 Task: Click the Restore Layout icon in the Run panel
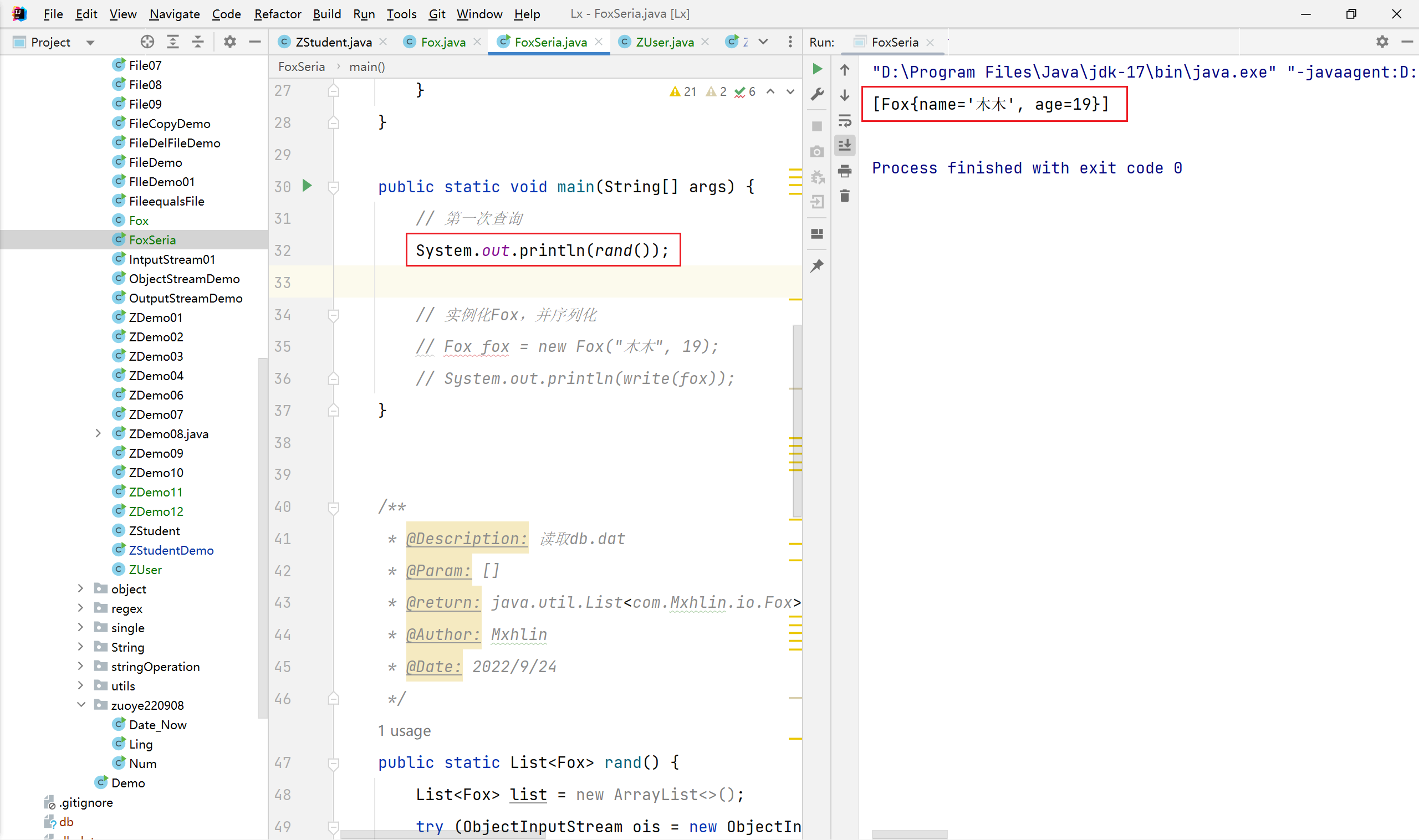tap(817, 234)
